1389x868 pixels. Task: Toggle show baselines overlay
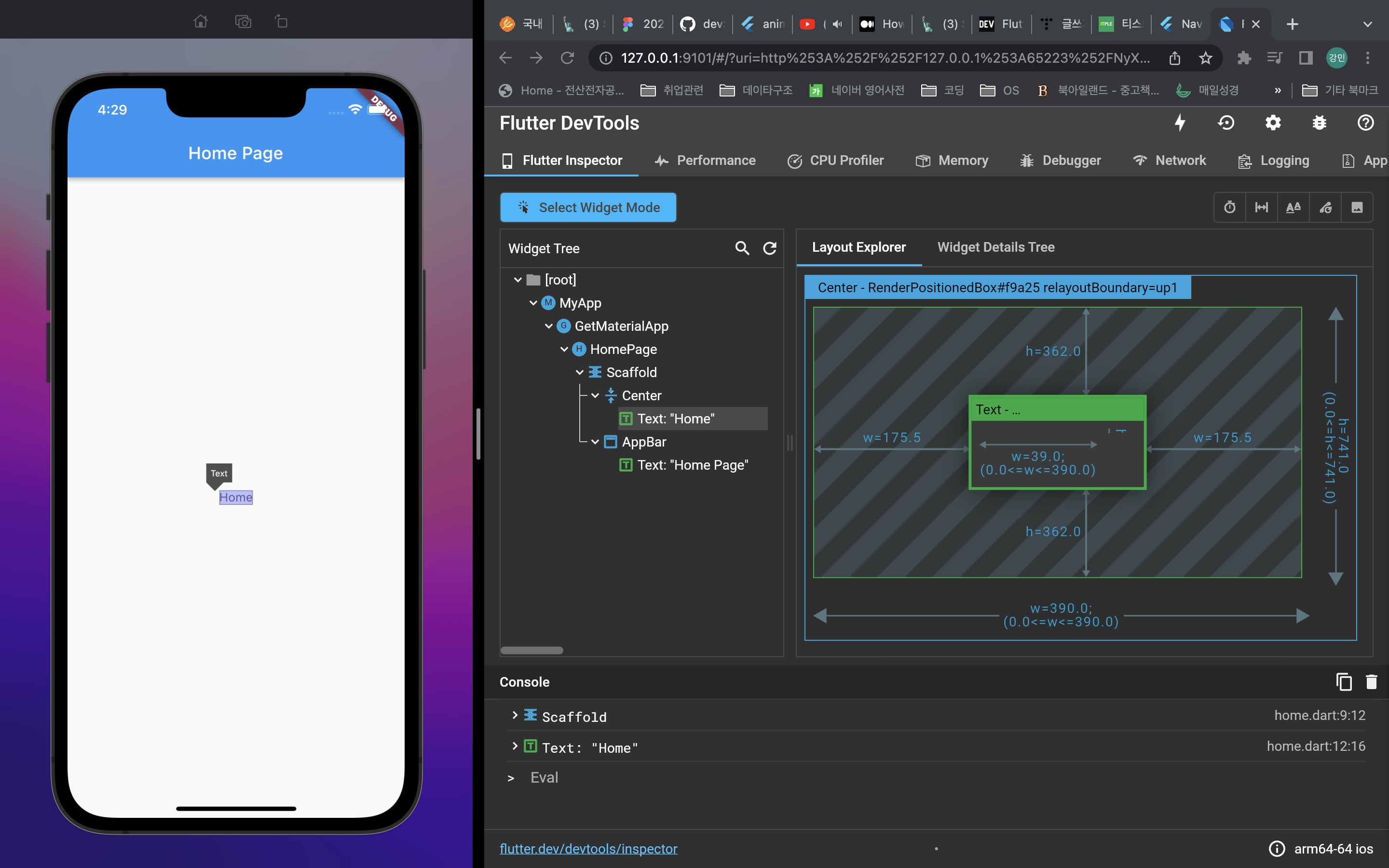(1293, 207)
